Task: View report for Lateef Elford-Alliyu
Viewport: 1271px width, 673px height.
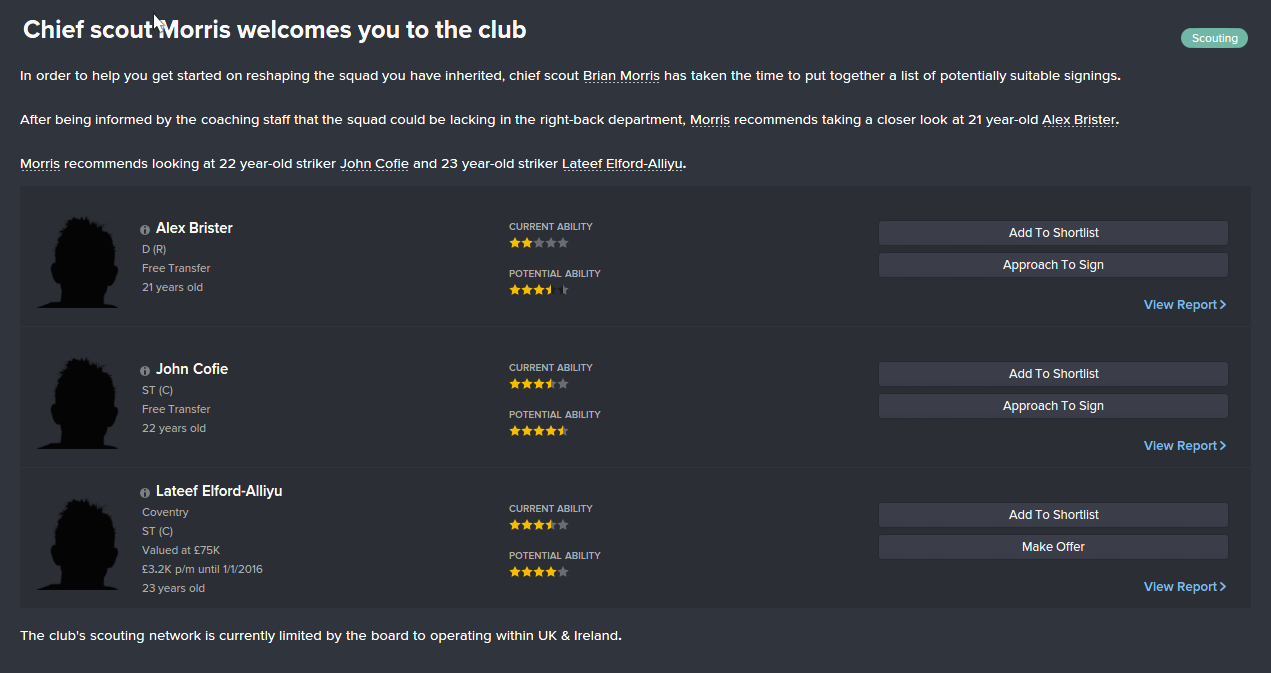Action: click(1184, 587)
